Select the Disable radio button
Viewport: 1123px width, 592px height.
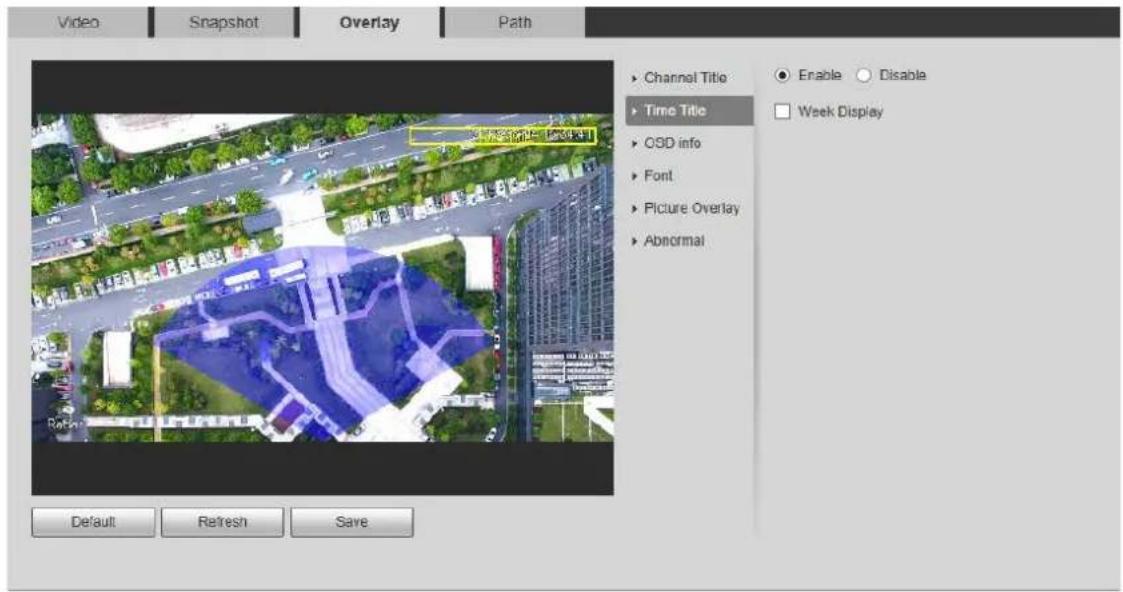pos(864,75)
